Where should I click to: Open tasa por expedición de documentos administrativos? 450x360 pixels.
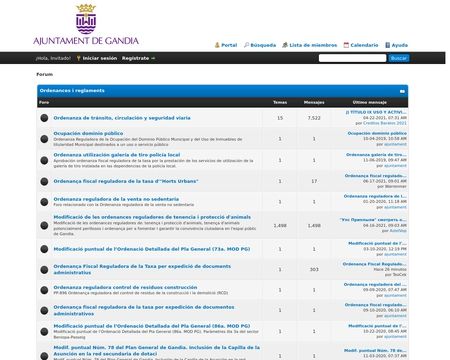(144, 310)
